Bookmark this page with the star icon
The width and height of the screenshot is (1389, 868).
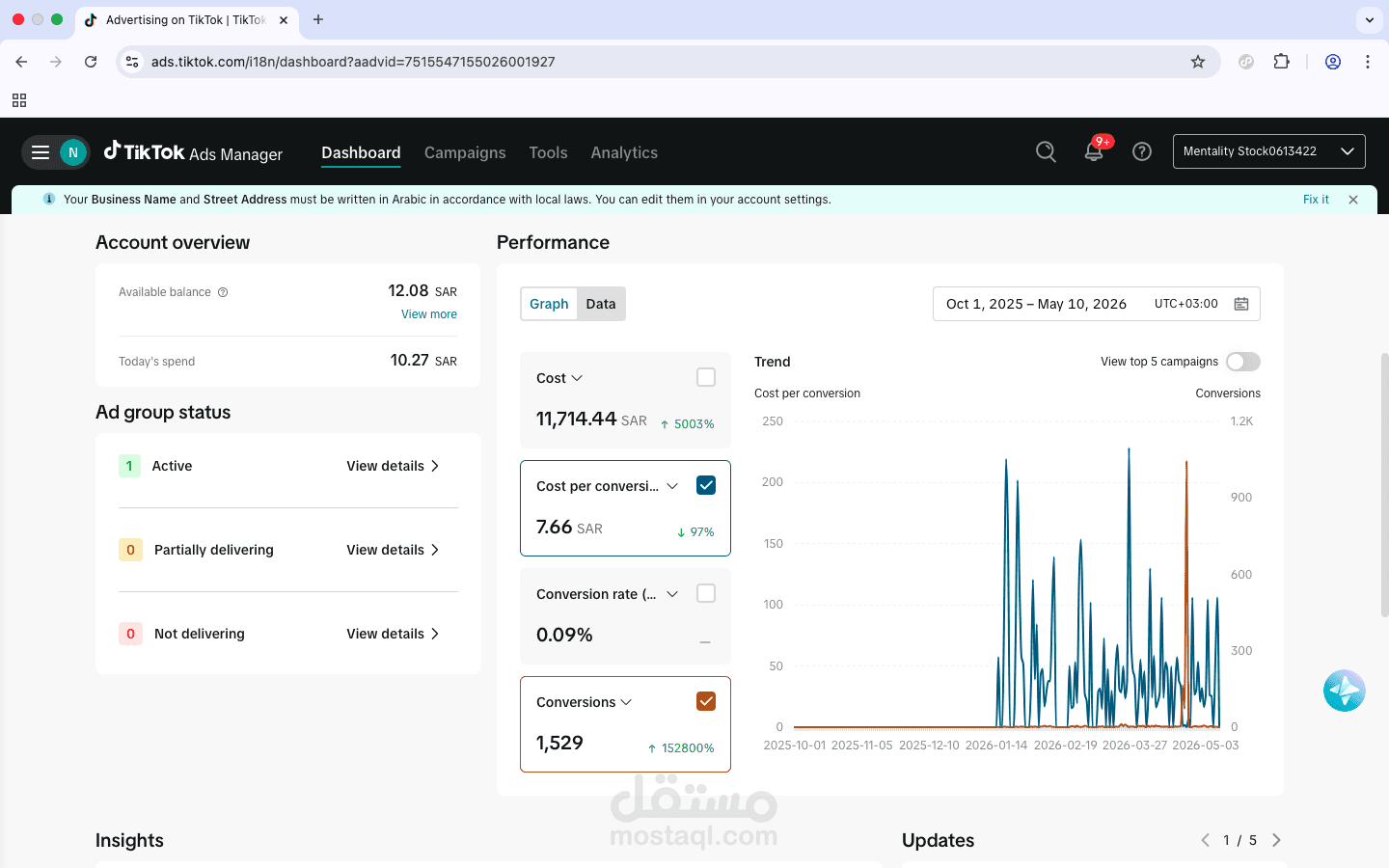1198,62
